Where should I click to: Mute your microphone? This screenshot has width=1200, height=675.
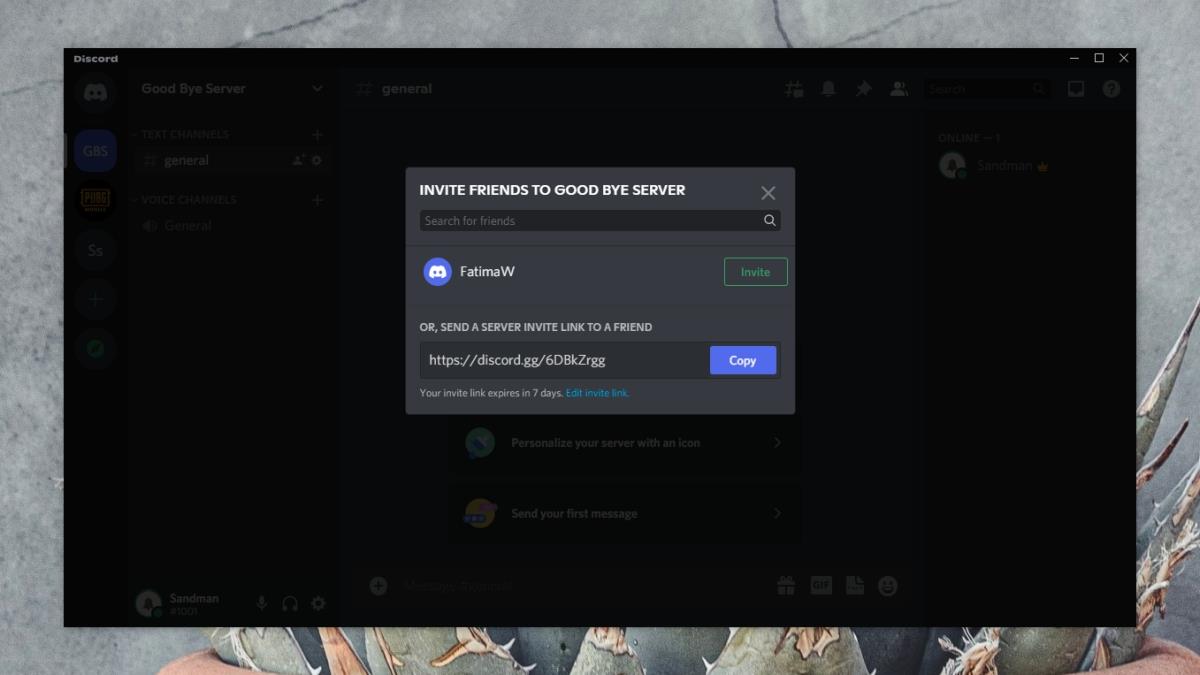tap(262, 603)
